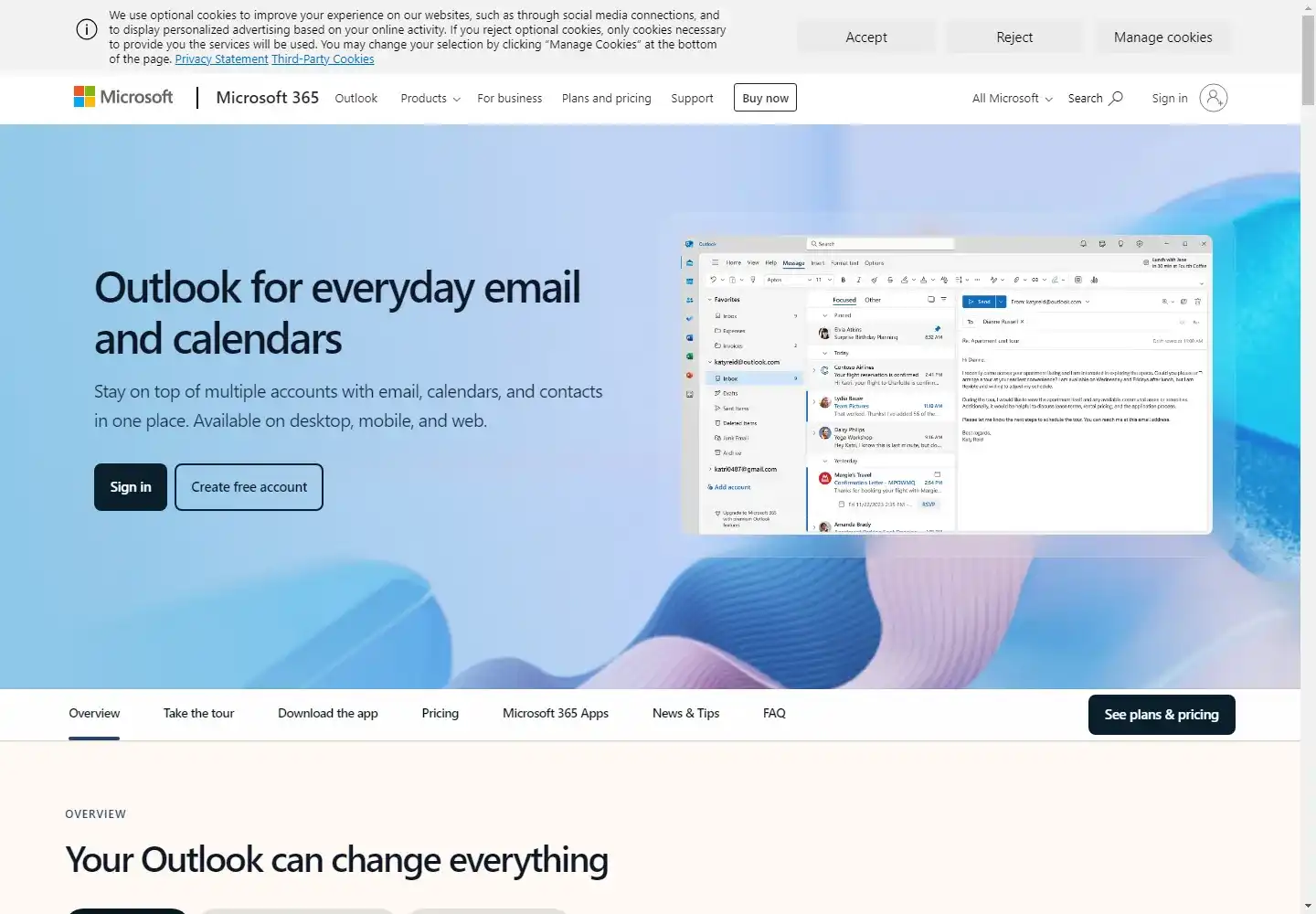This screenshot has width=1316, height=914.
Task: Click the scrollbar down arrow
Action: click(x=1308, y=906)
